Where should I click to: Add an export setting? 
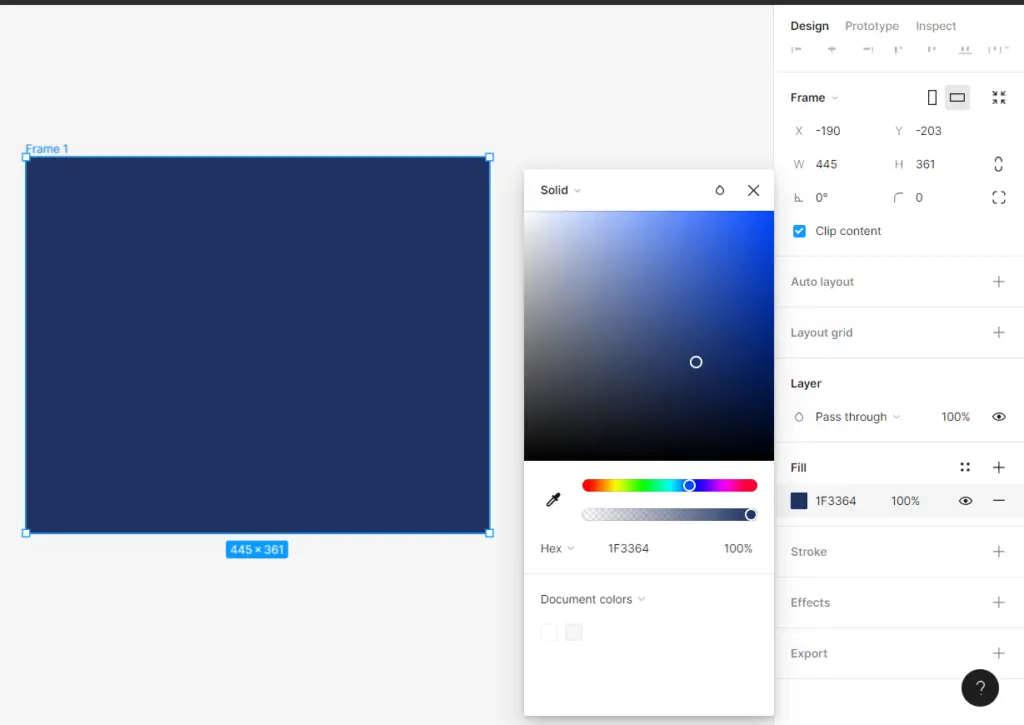click(999, 654)
